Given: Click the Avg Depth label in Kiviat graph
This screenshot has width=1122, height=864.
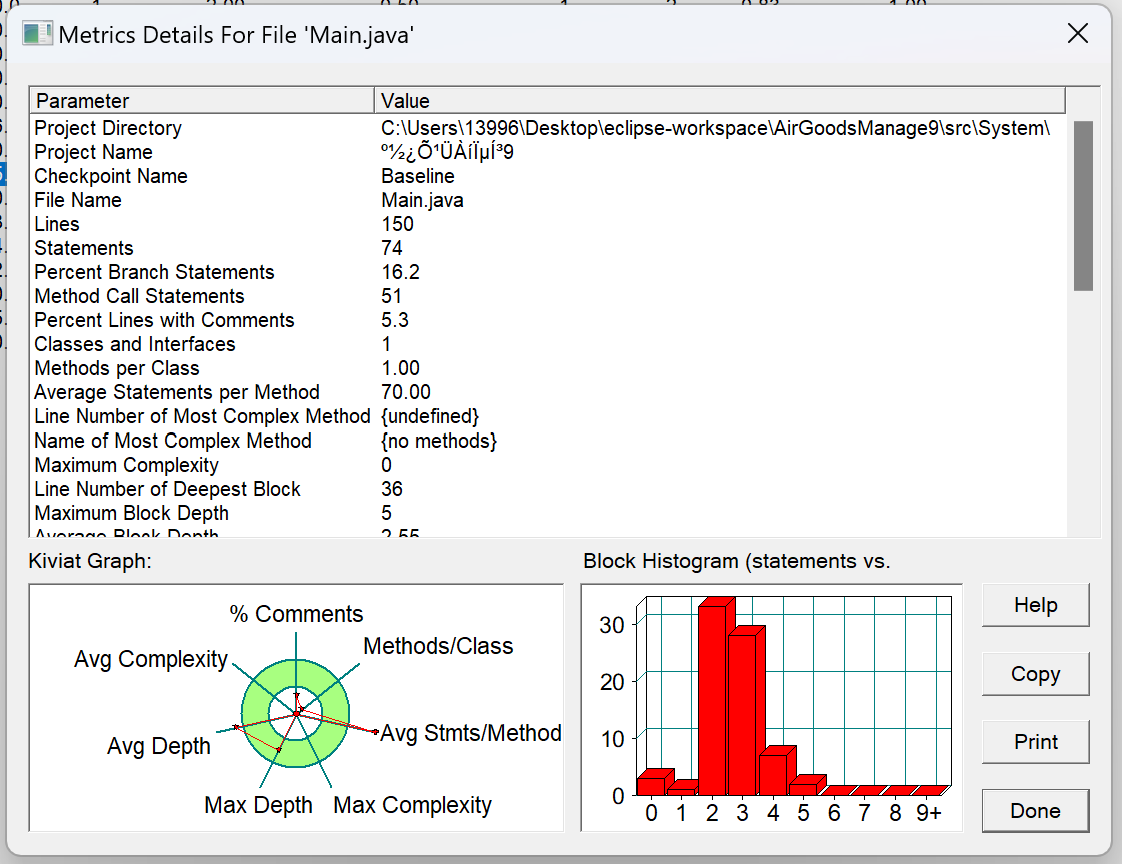Looking at the screenshot, I should [159, 747].
